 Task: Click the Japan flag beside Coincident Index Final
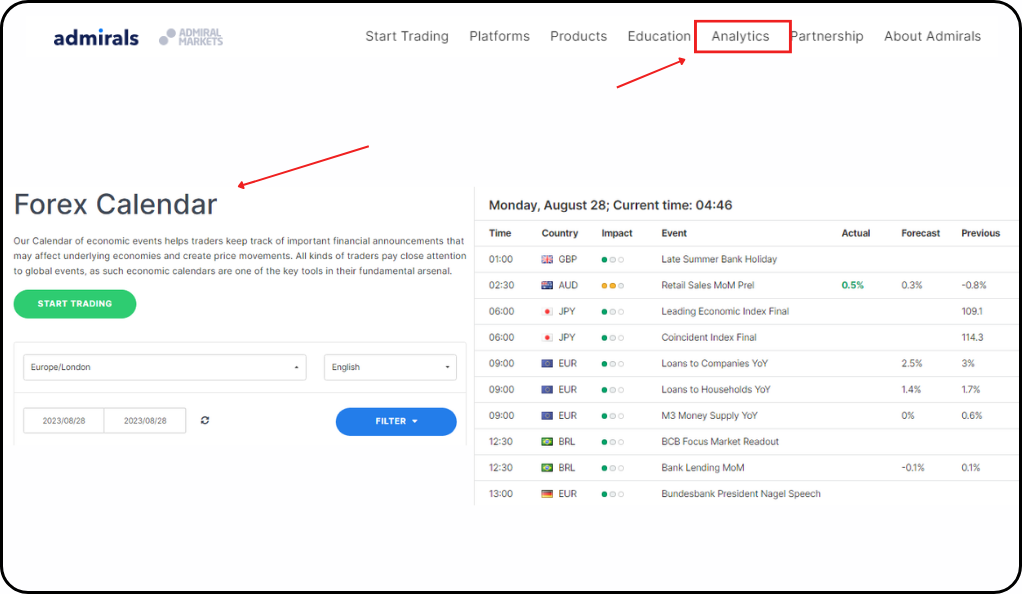click(547, 338)
